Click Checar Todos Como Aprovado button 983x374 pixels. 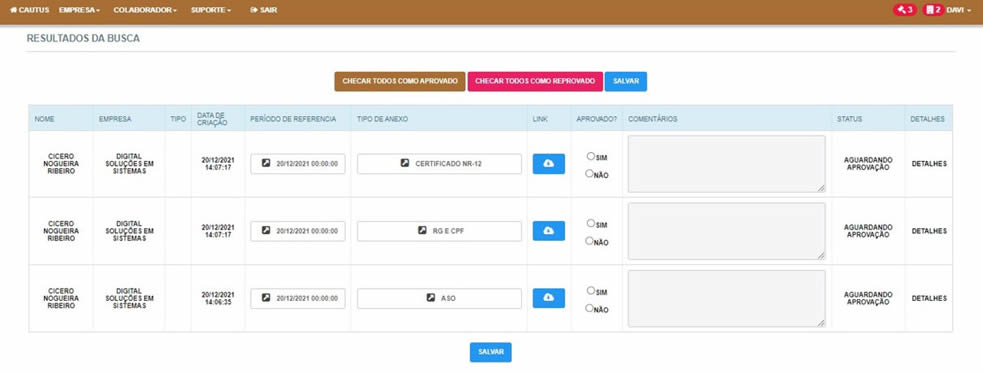click(400, 81)
